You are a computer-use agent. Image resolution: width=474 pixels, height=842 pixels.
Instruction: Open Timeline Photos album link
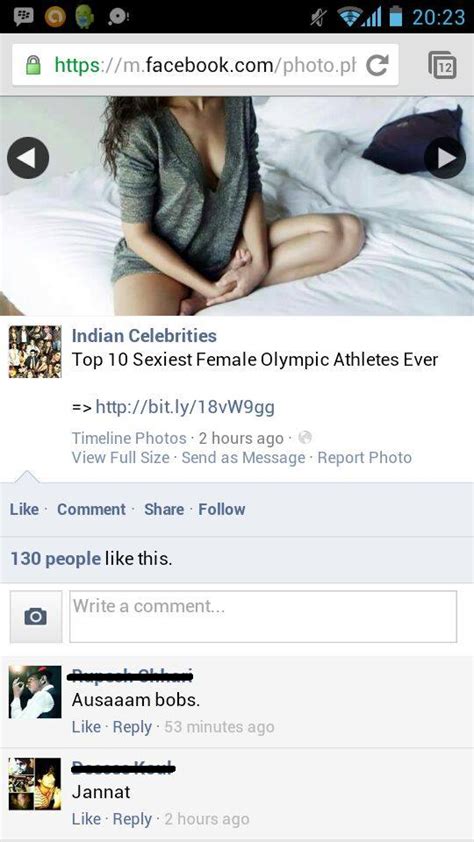129,438
